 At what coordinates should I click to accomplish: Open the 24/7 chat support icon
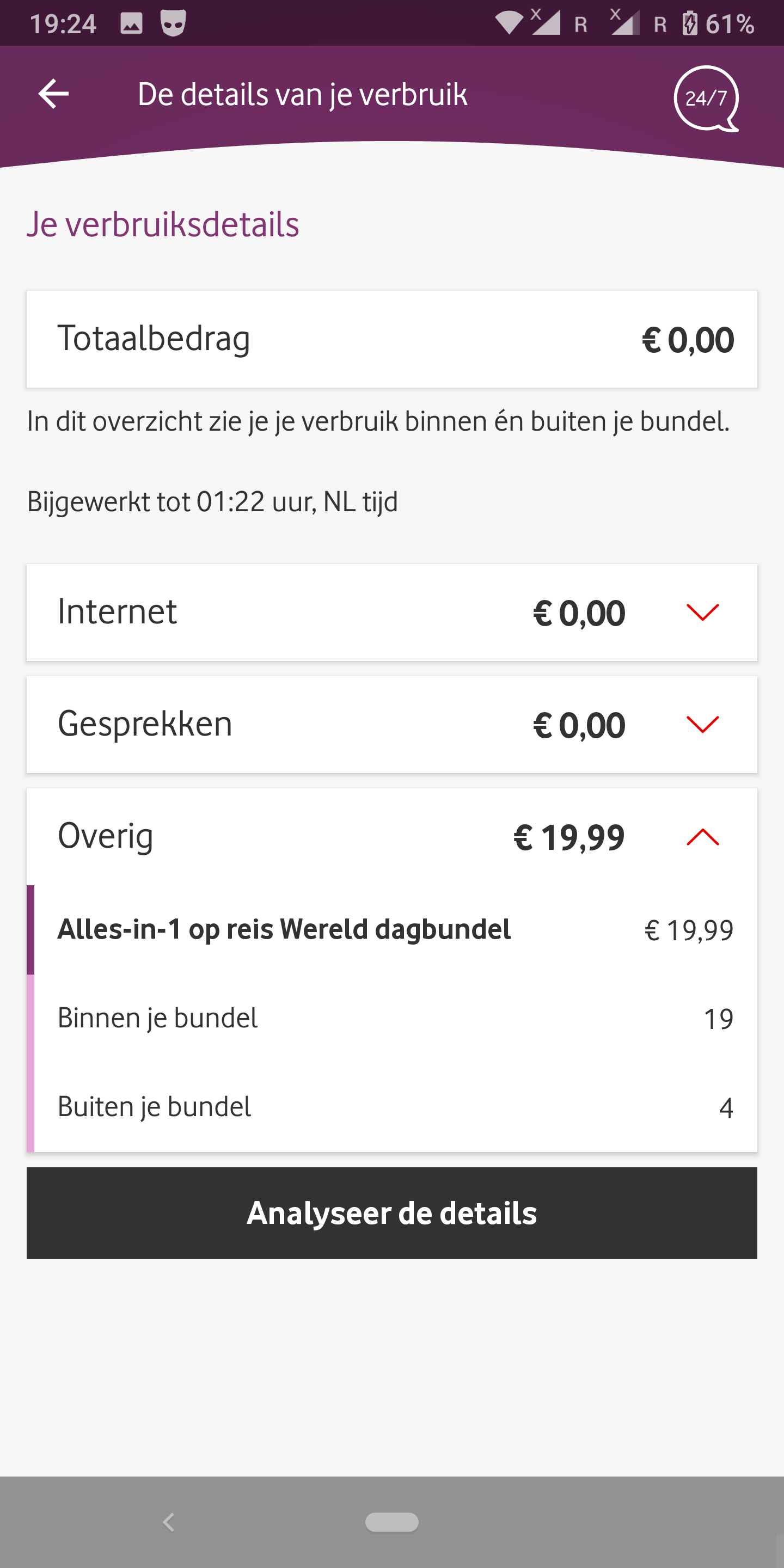coord(706,98)
